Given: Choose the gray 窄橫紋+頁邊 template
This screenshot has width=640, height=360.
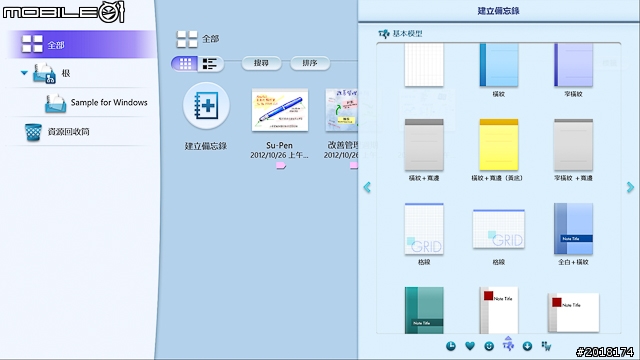Looking at the screenshot, I should pos(573,145).
